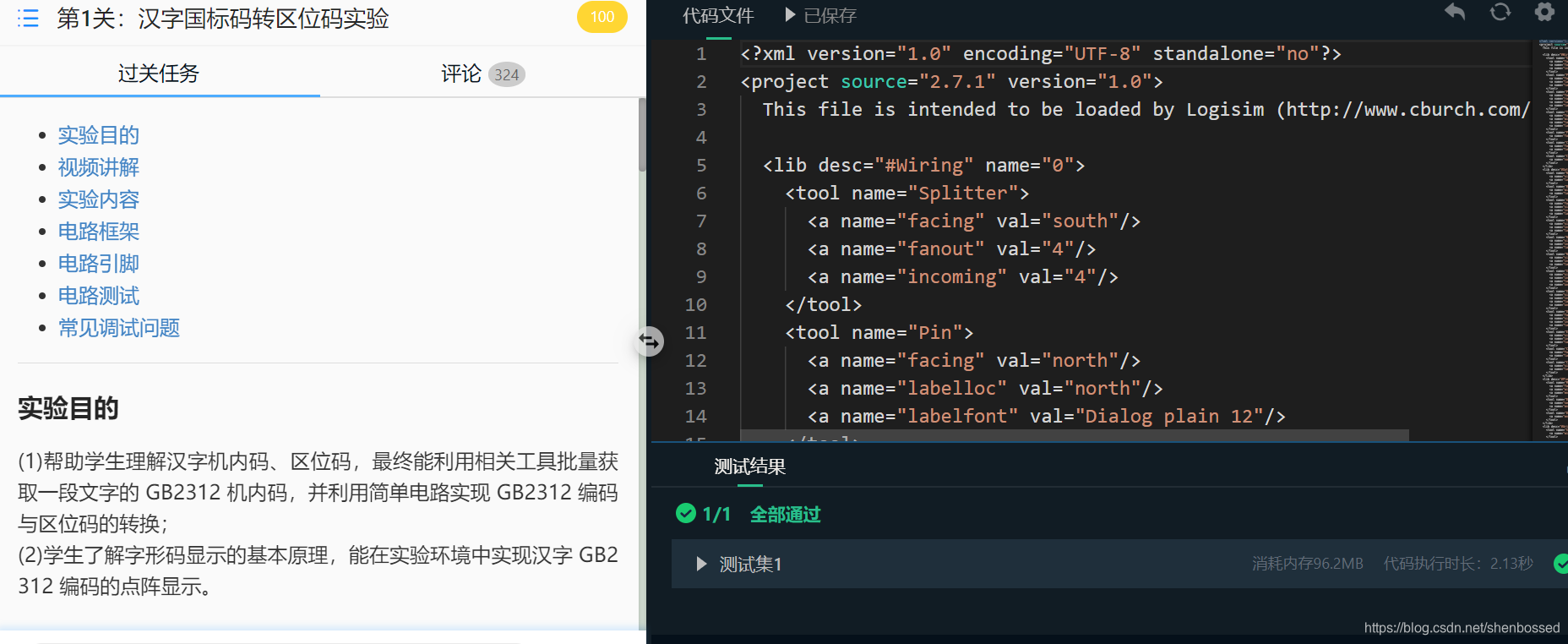Click the 全部通过 status text

click(785, 514)
